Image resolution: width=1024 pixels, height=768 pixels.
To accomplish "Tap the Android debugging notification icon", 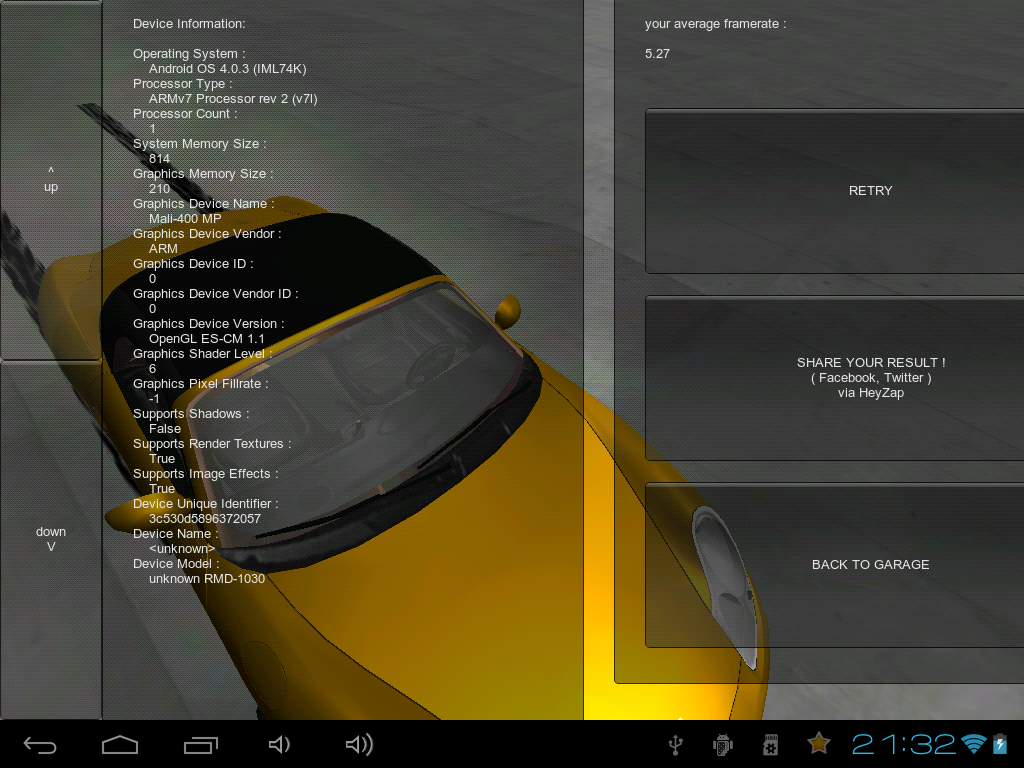I will 723,744.
